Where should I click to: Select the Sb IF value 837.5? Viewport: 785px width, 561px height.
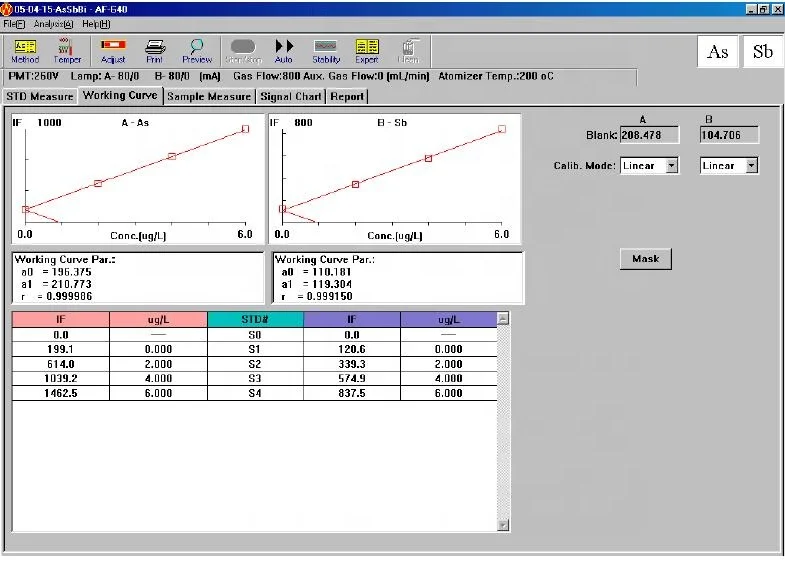[351, 393]
